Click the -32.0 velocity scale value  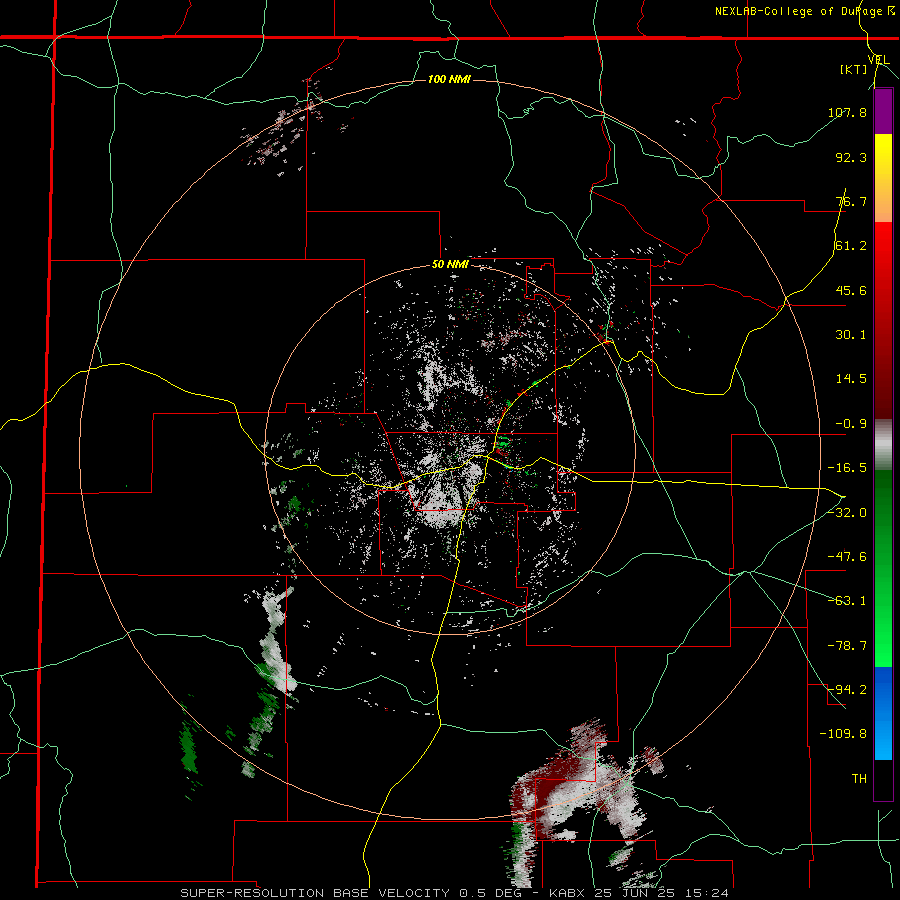847,512
